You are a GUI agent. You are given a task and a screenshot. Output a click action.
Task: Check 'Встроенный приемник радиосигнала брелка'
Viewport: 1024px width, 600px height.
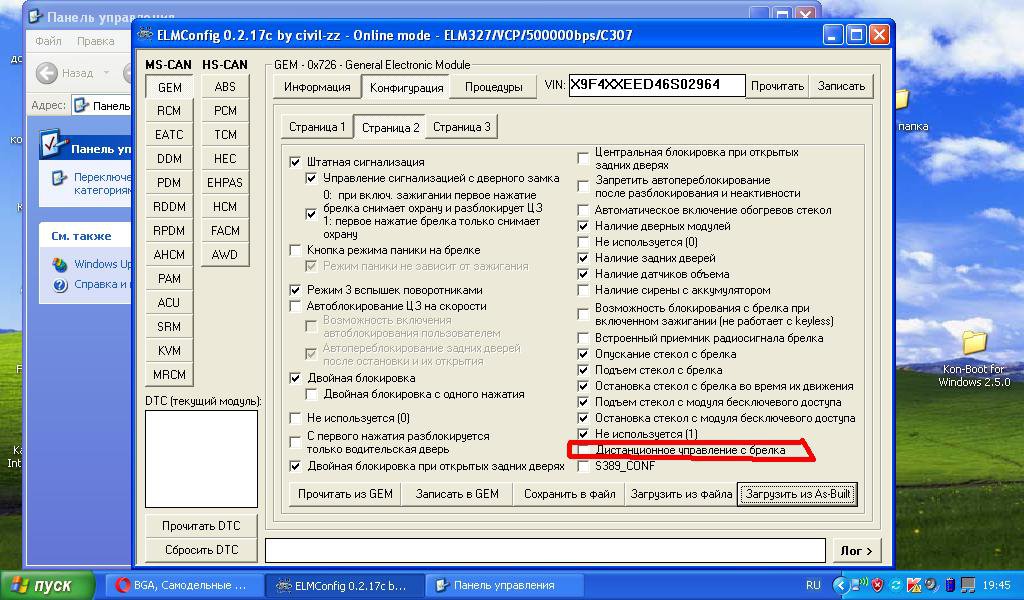pos(583,338)
